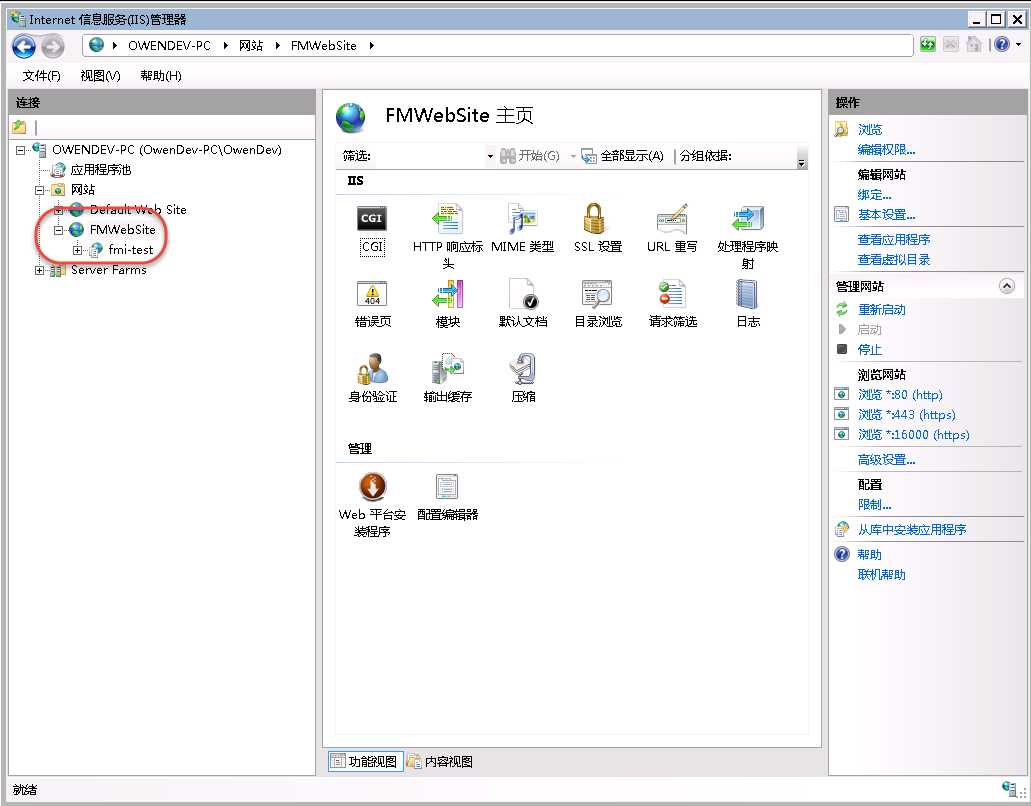Open SSL 设置 padlock icon

[x=594, y=218]
